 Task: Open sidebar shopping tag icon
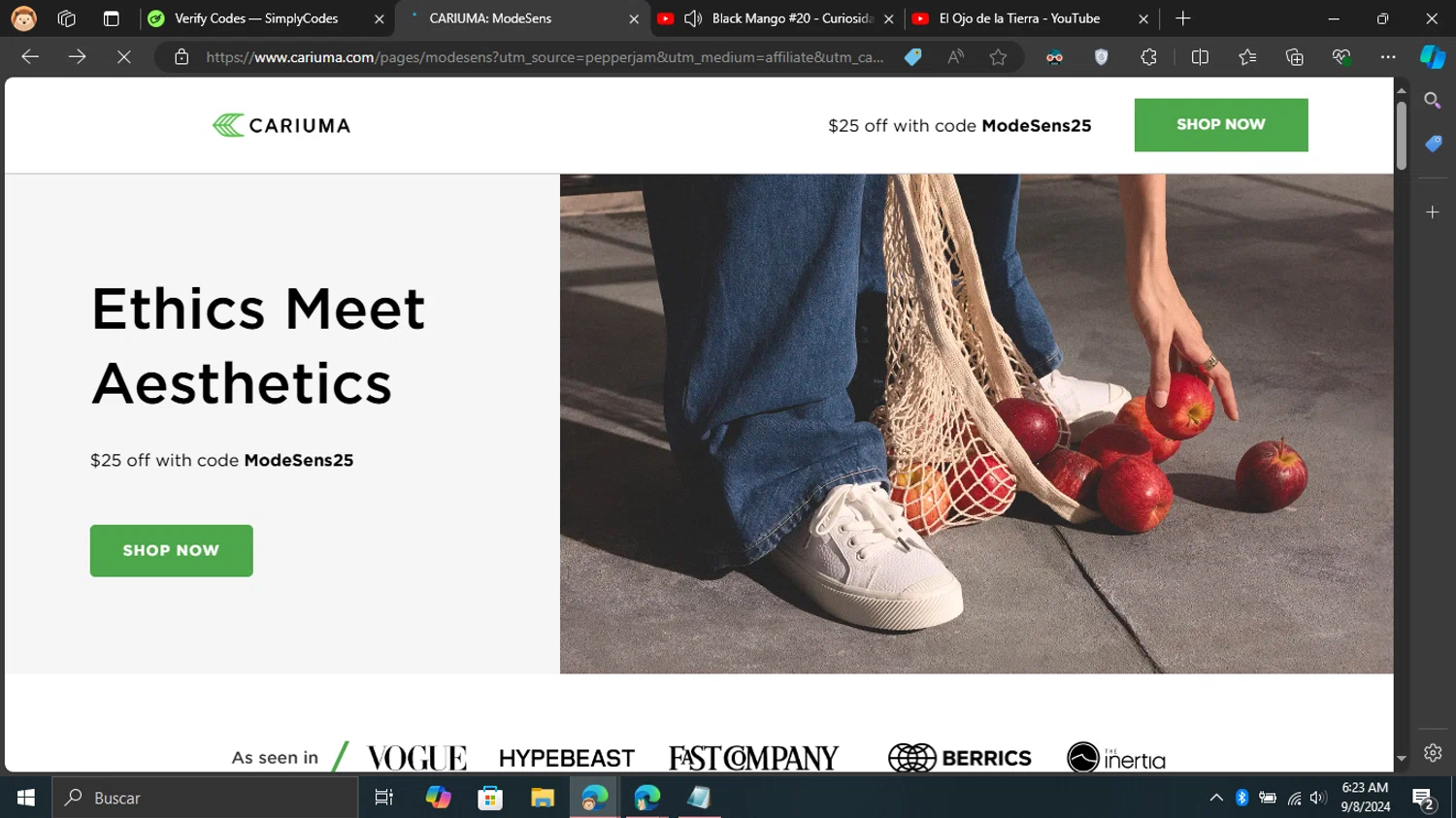[x=1433, y=144]
